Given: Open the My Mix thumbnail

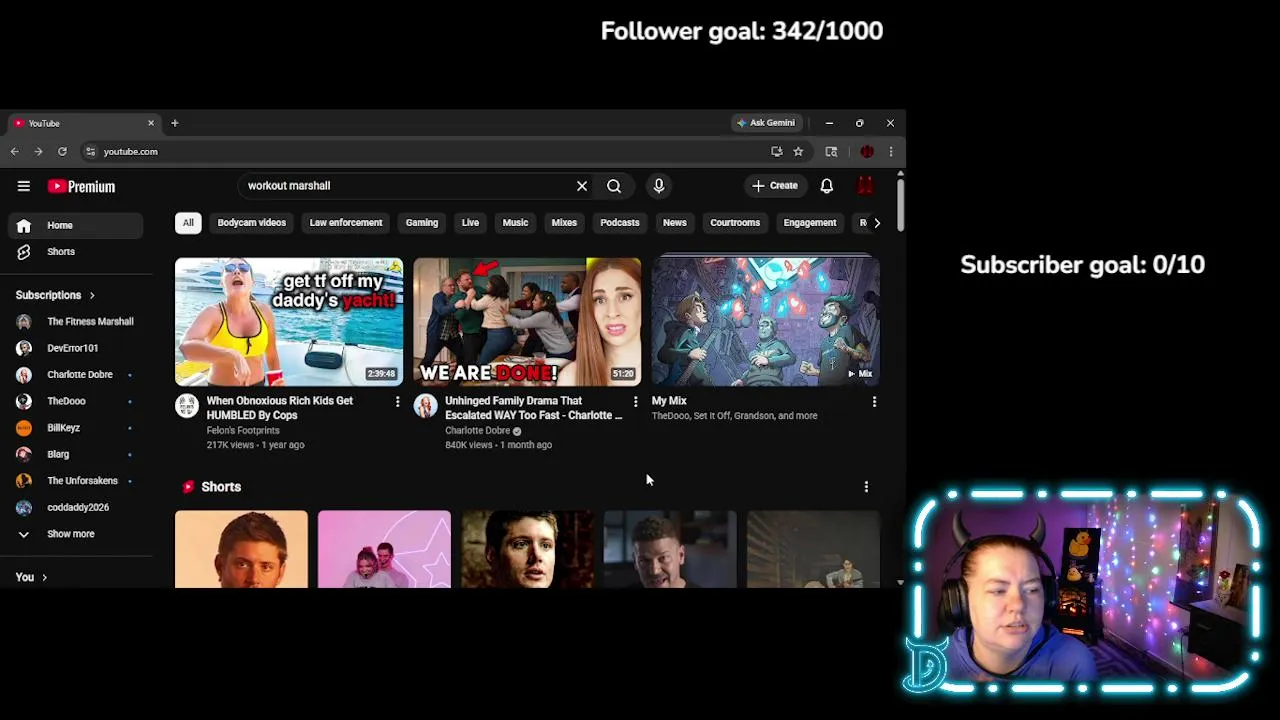Looking at the screenshot, I should (766, 322).
